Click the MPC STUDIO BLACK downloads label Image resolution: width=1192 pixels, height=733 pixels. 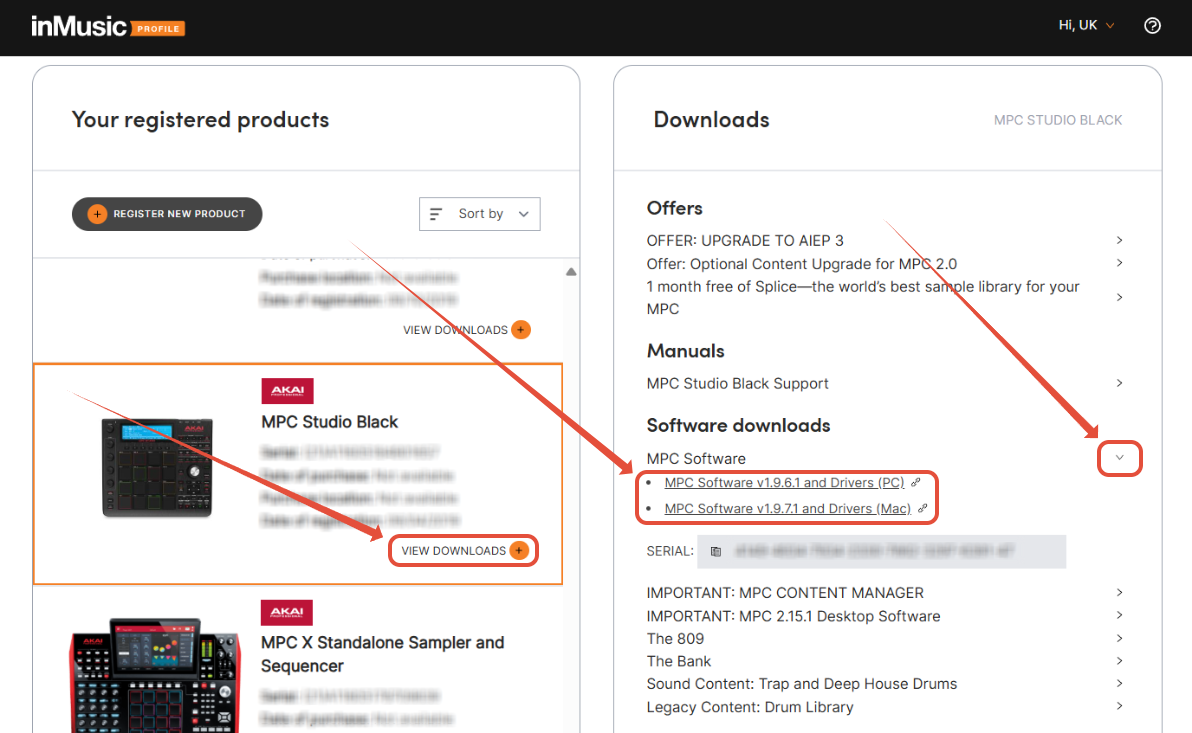click(x=1057, y=120)
